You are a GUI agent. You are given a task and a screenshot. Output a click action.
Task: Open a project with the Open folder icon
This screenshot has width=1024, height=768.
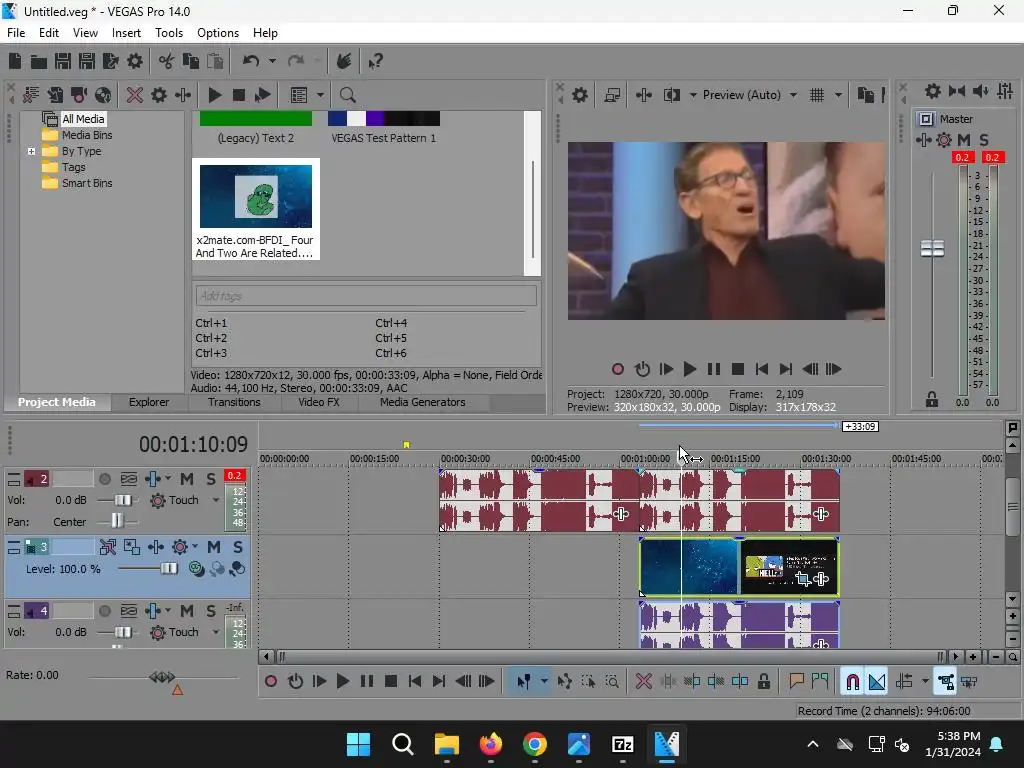click(39, 61)
